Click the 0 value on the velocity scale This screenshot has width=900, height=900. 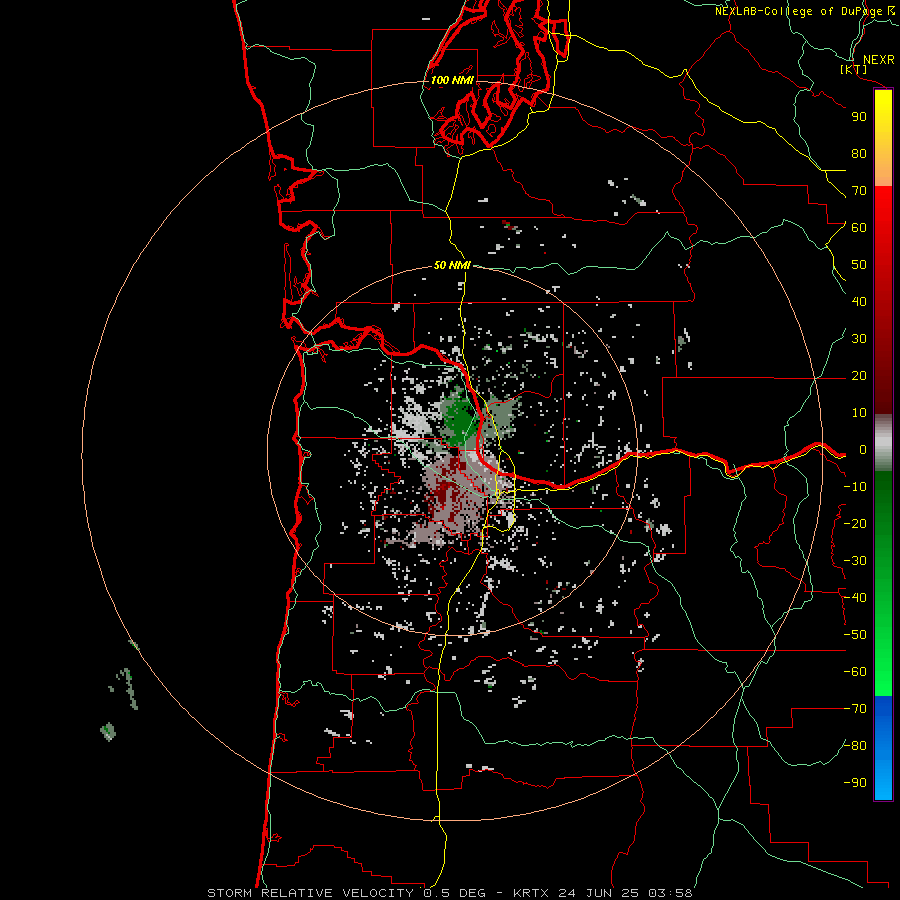pyautogui.click(x=863, y=450)
